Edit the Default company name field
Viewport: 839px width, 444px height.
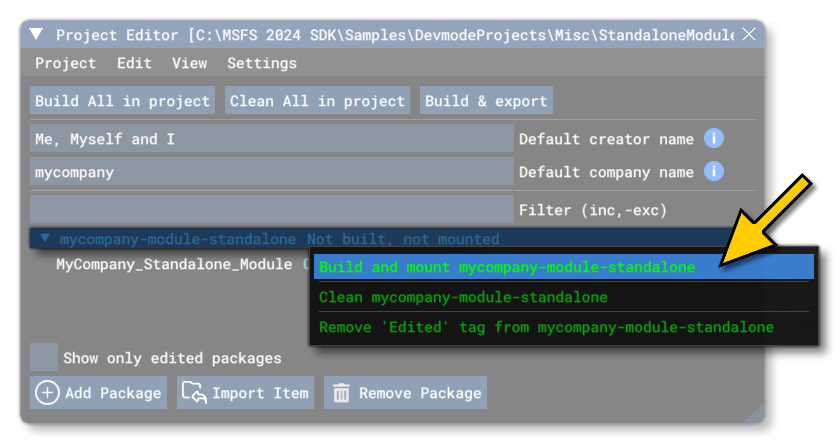click(x=272, y=172)
